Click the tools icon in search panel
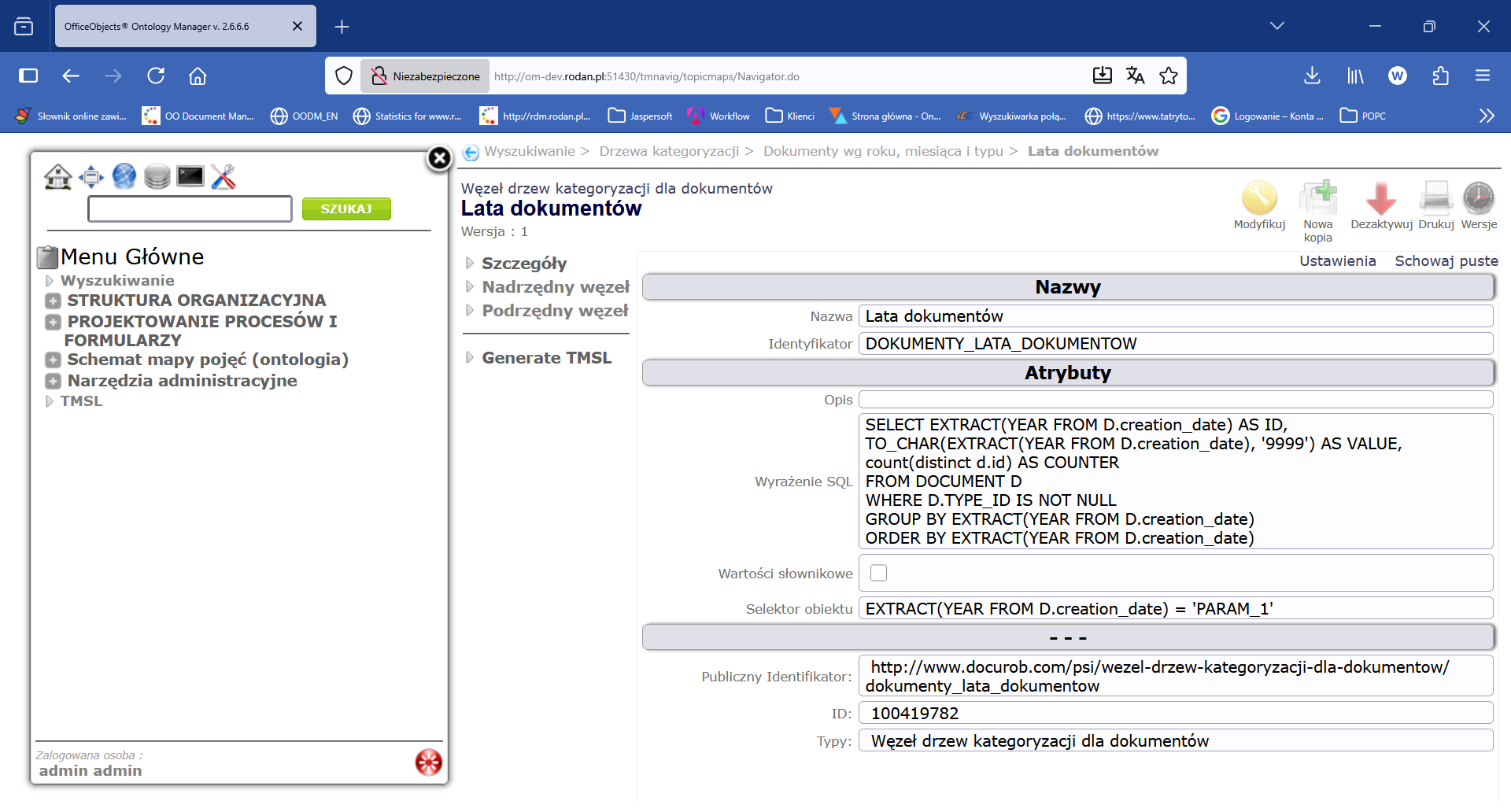Viewport: 1511px width, 812px height. click(x=224, y=176)
